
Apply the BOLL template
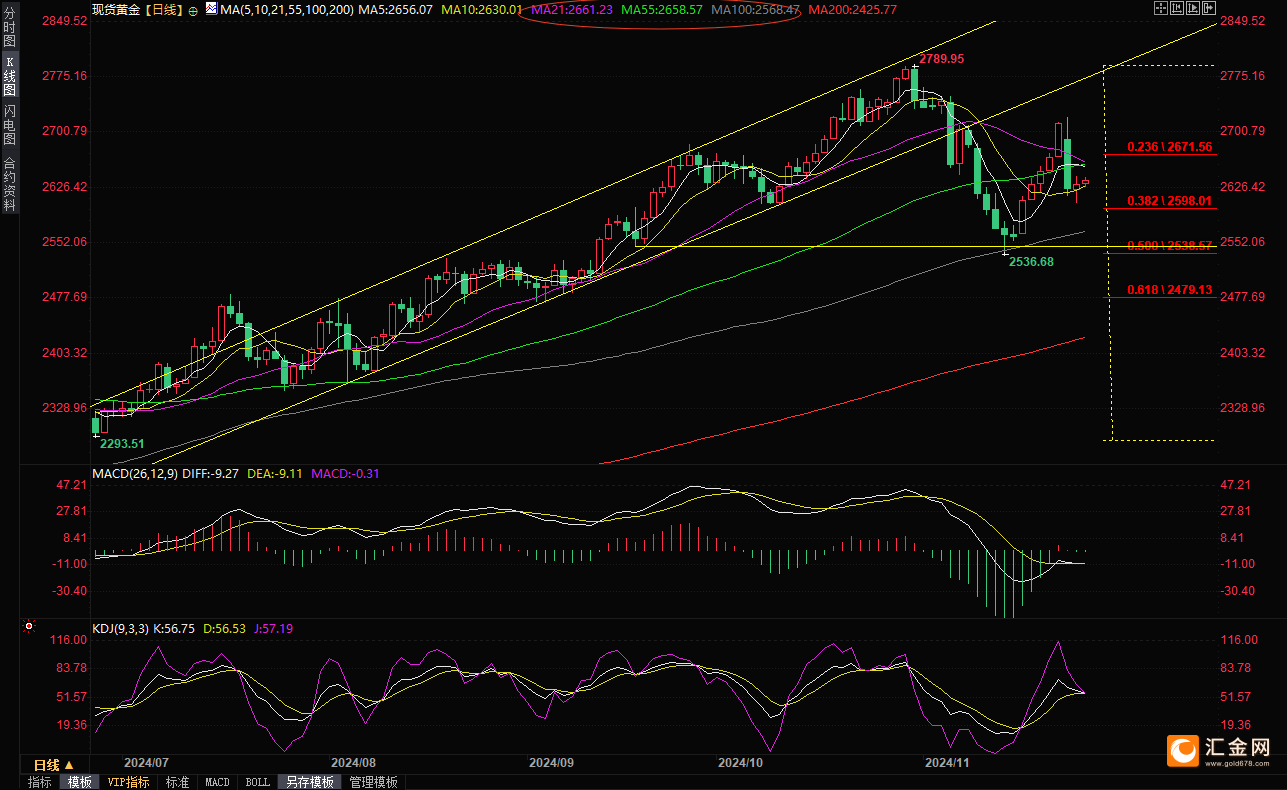pyautogui.click(x=257, y=782)
